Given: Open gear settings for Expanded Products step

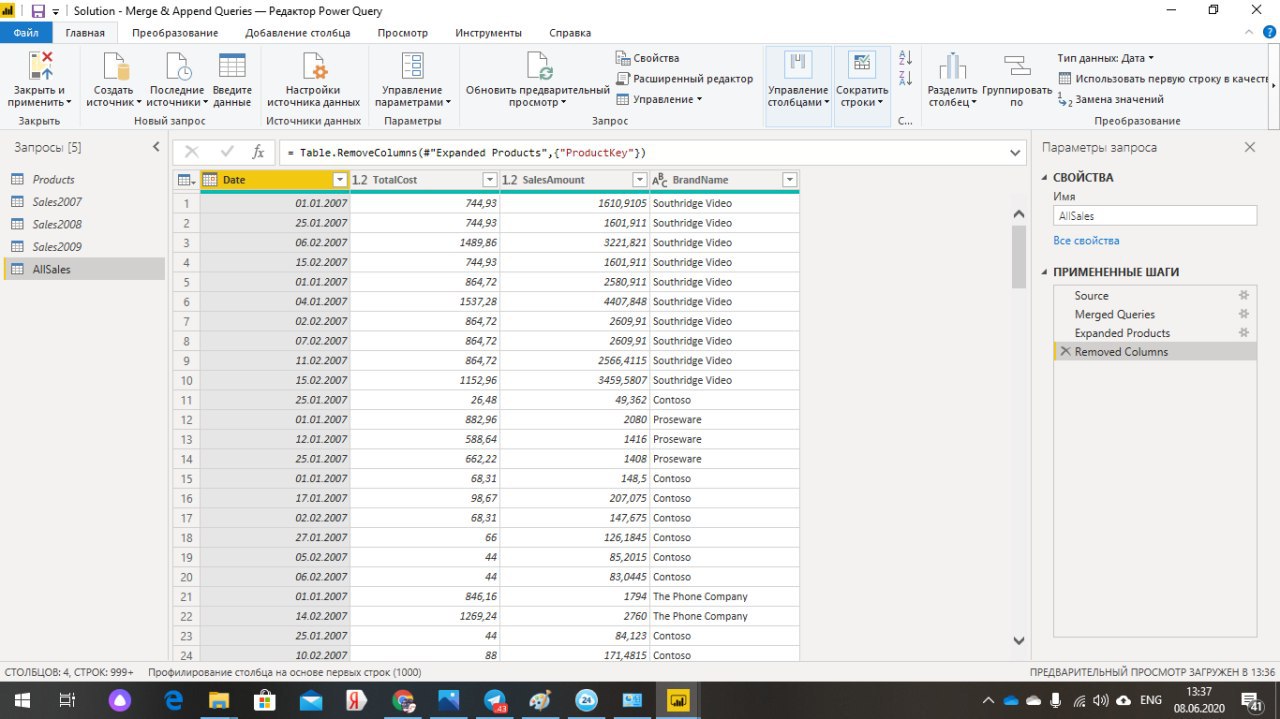Looking at the screenshot, I should coord(1244,333).
